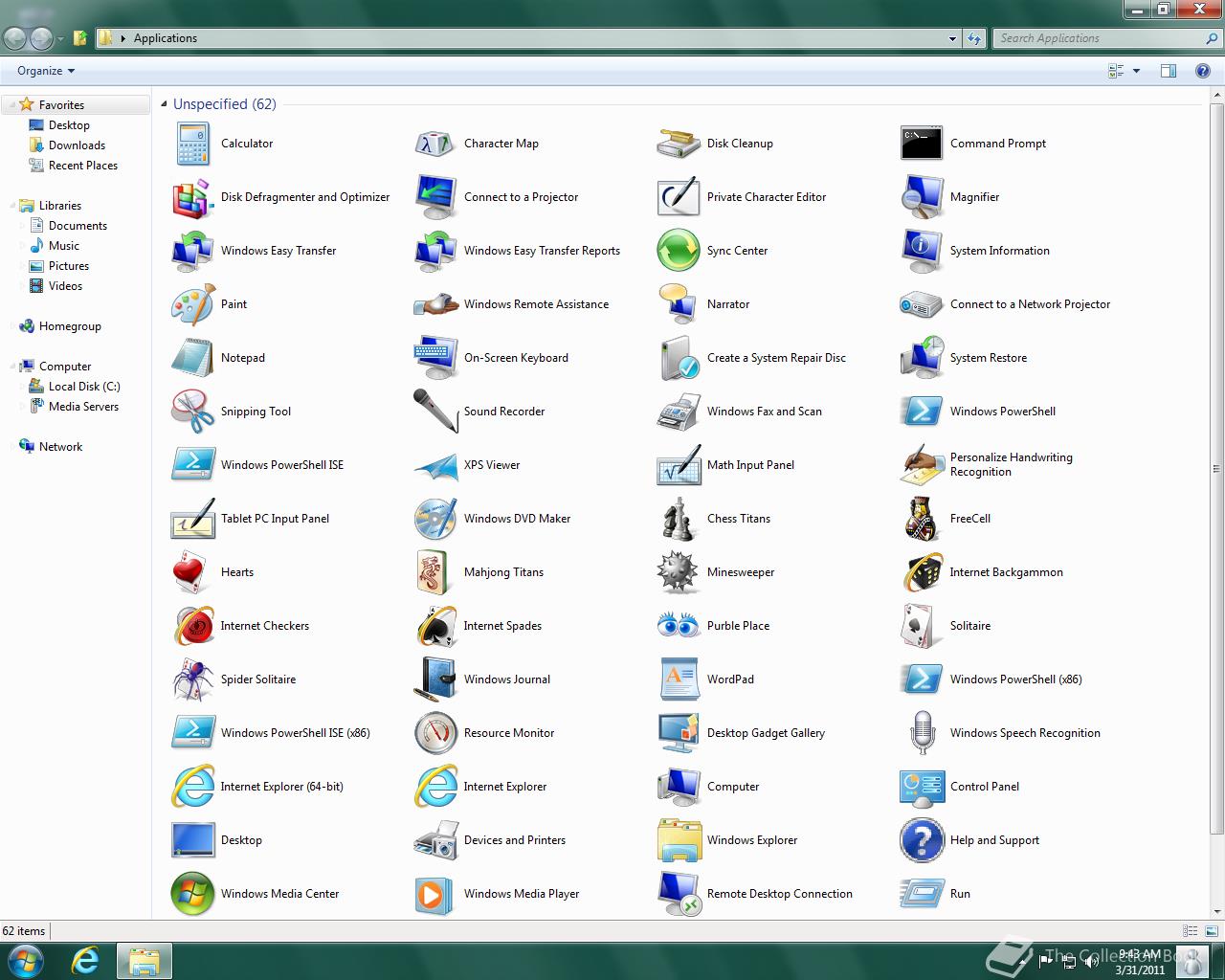This screenshot has width=1225, height=980.
Task: Click Applications in the address bar
Action: (x=166, y=38)
